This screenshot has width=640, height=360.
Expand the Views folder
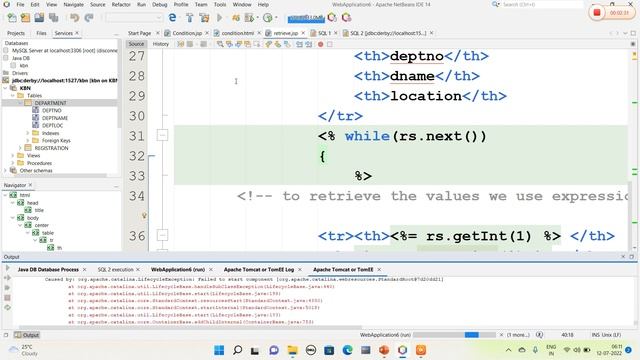tap(13, 156)
